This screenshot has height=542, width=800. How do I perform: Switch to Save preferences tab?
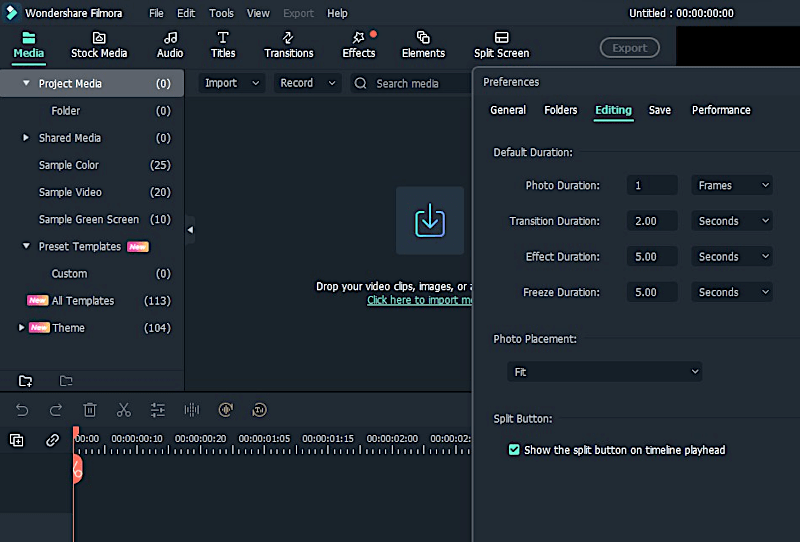[x=660, y=110]
